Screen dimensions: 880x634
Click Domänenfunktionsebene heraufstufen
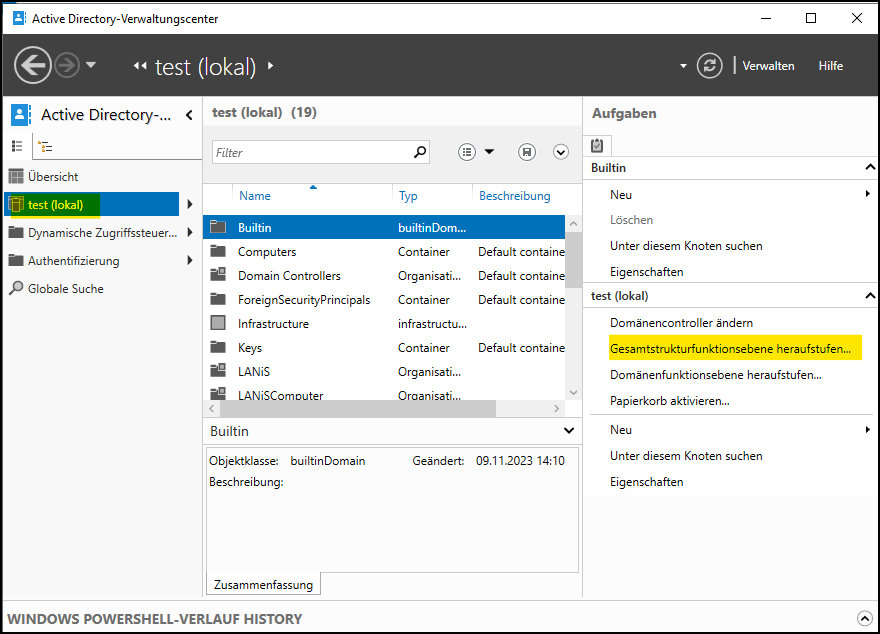(x=716, y=374)
